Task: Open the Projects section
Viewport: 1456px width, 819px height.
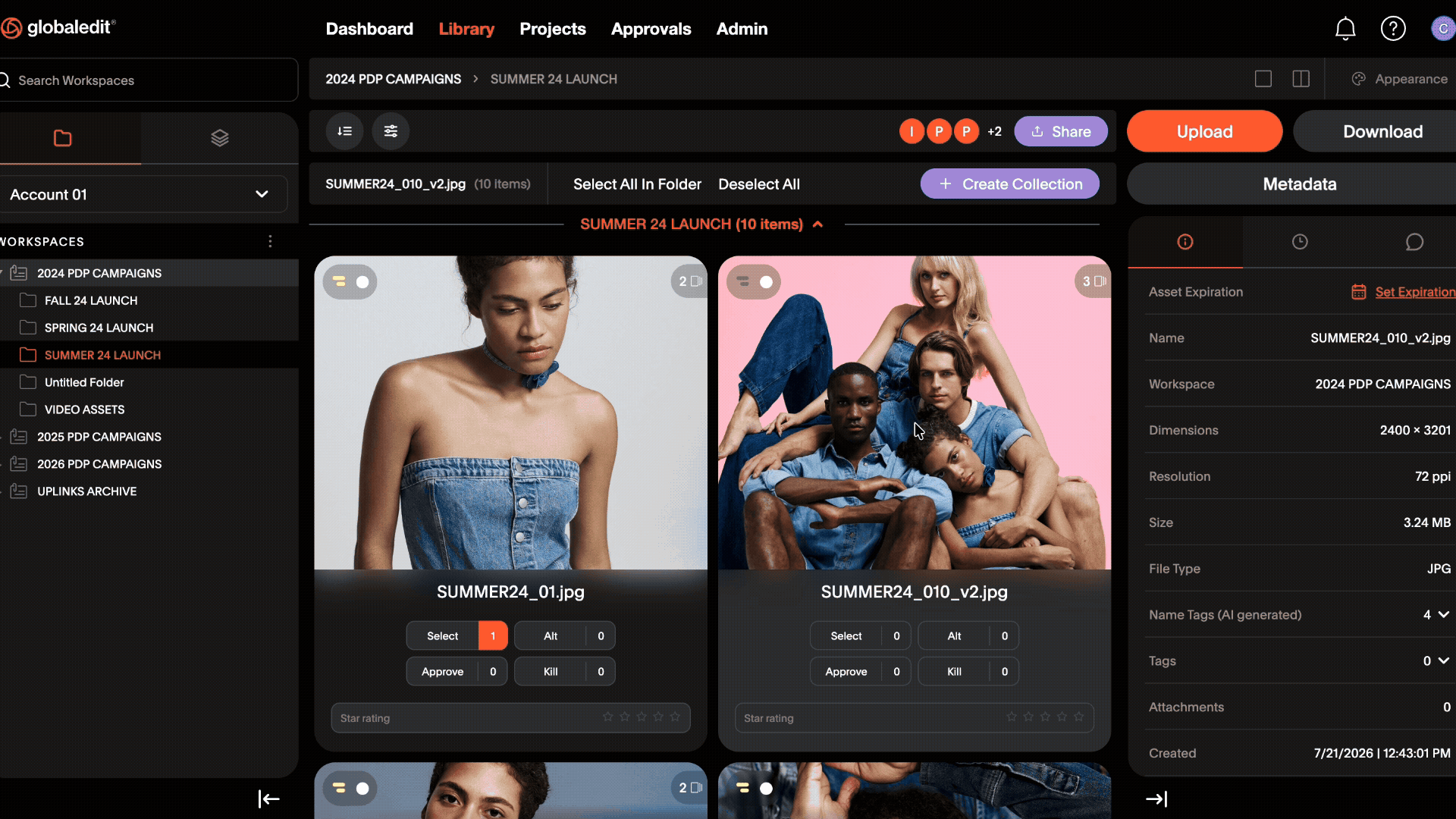Action: tap(553, 29)
